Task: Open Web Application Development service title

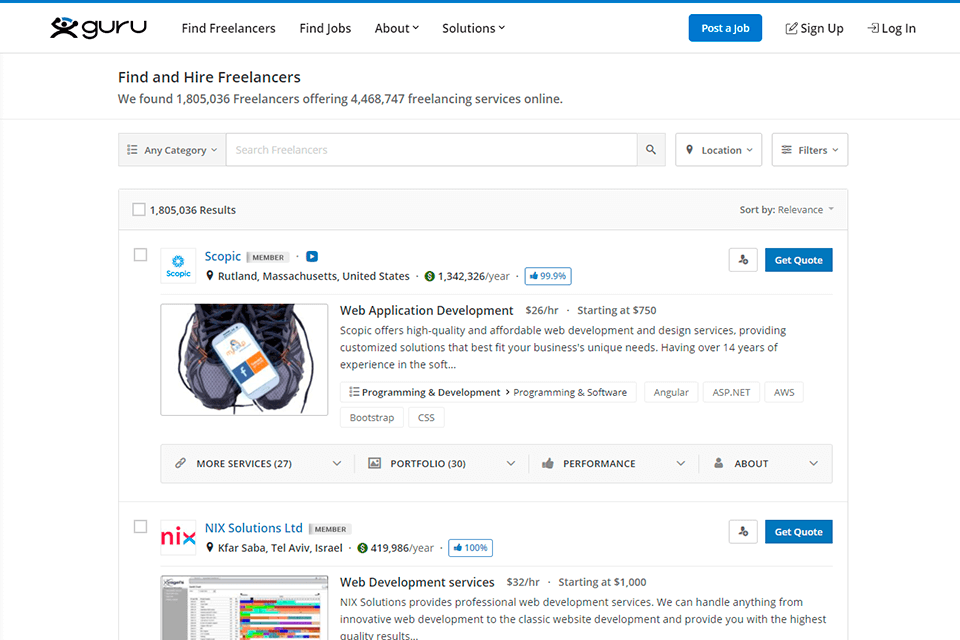Action: point(427,311)
